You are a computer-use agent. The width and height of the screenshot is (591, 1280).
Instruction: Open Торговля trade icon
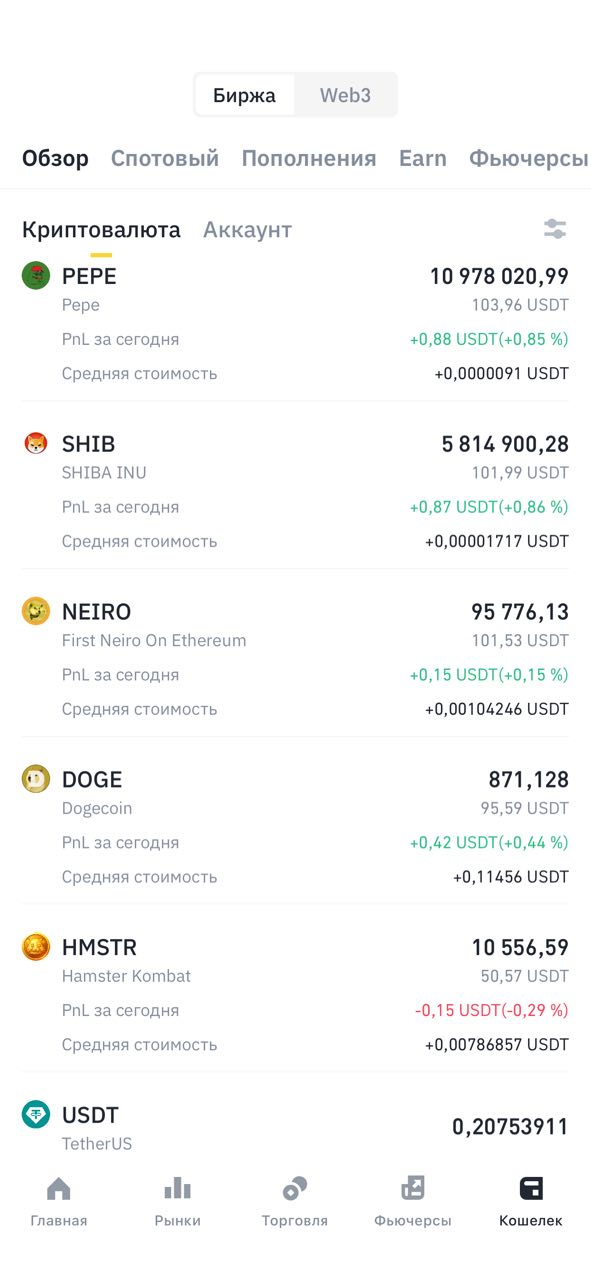[x=295, y=1189]
